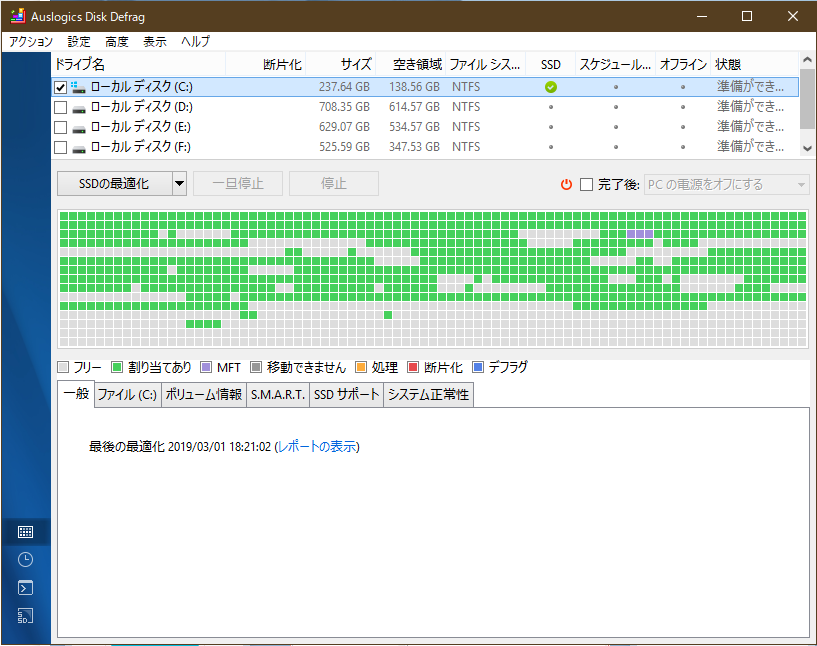This screenshot has height=646, width=817.
Task: Click the 停止 button
Action: click(334, 183)
